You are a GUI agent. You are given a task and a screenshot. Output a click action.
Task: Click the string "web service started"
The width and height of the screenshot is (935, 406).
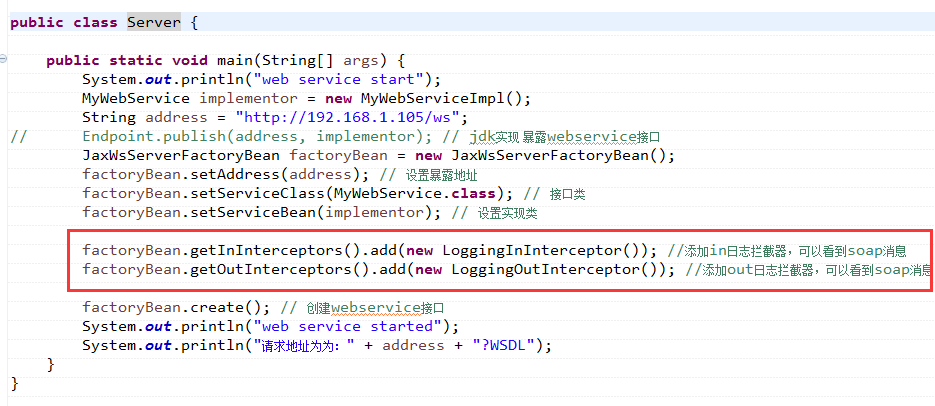(347, 327)
